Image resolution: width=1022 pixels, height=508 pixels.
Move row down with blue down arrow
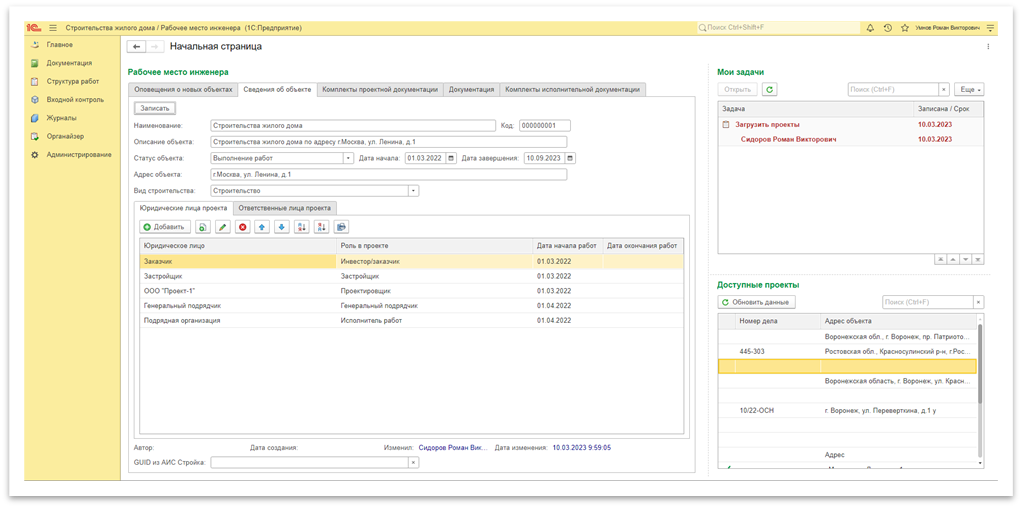pyautogui.click(x=281, y=227)
